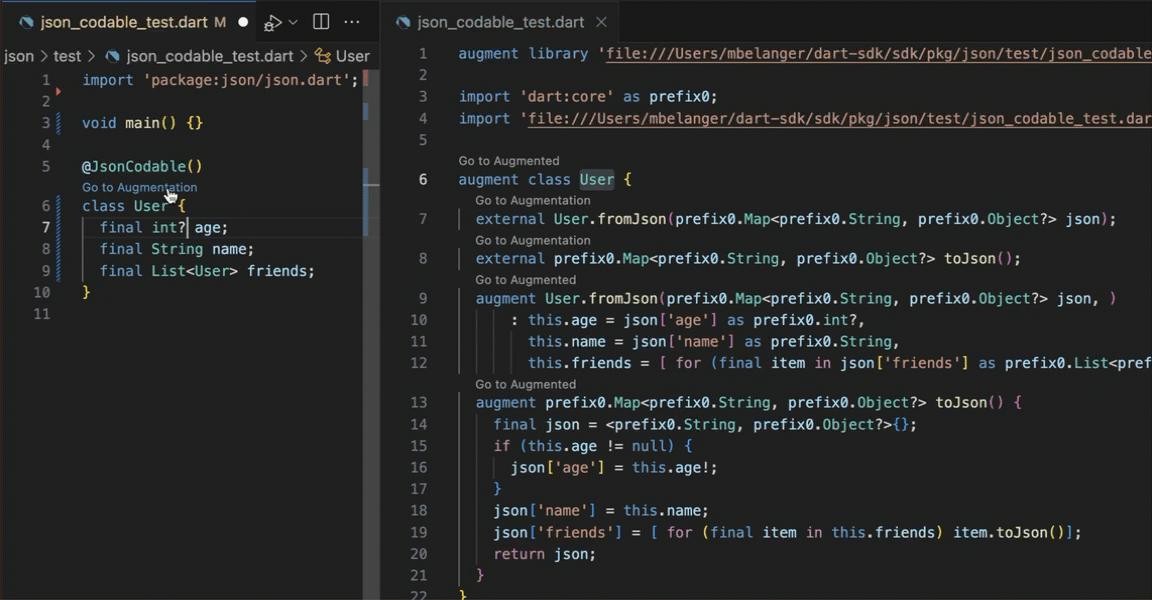Expand the test breadcrumb folder
Viewport: 1152px width, 600px height.
[67, 56]
